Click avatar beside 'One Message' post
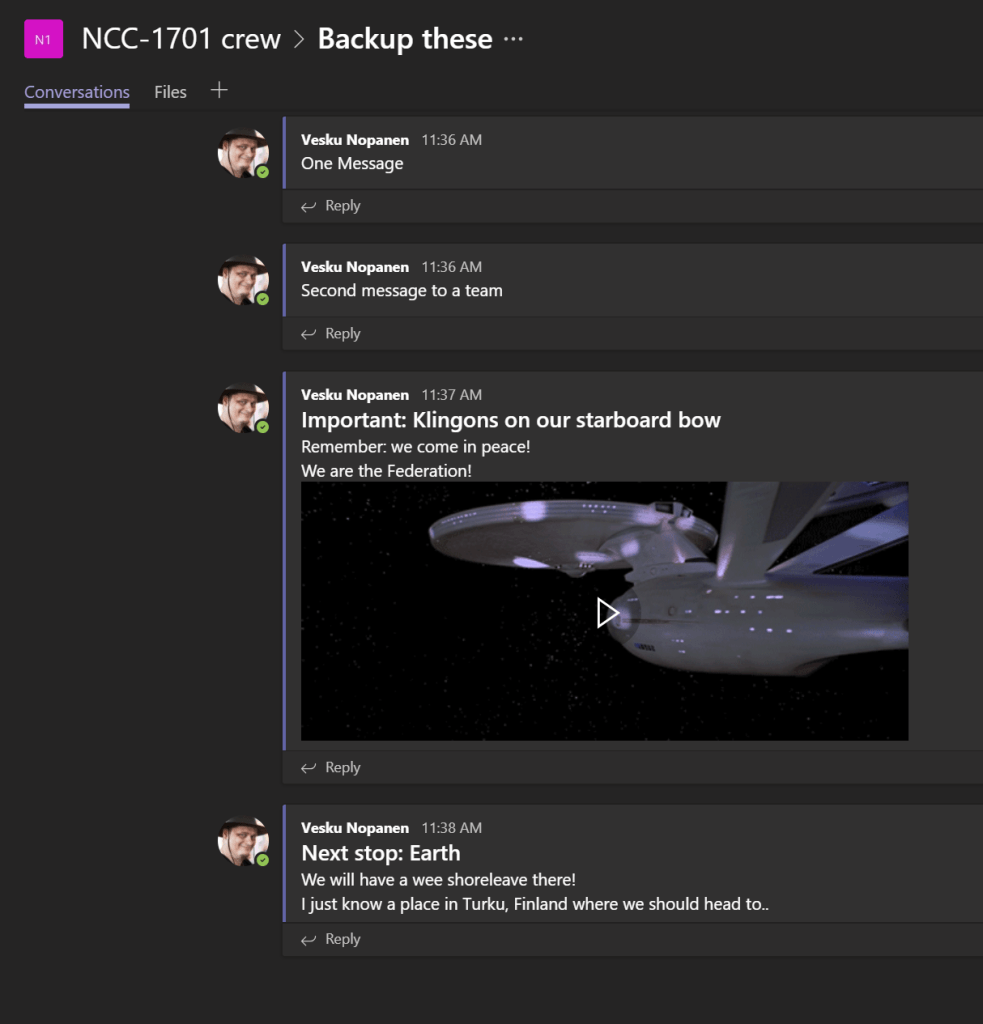 (243, 153)
